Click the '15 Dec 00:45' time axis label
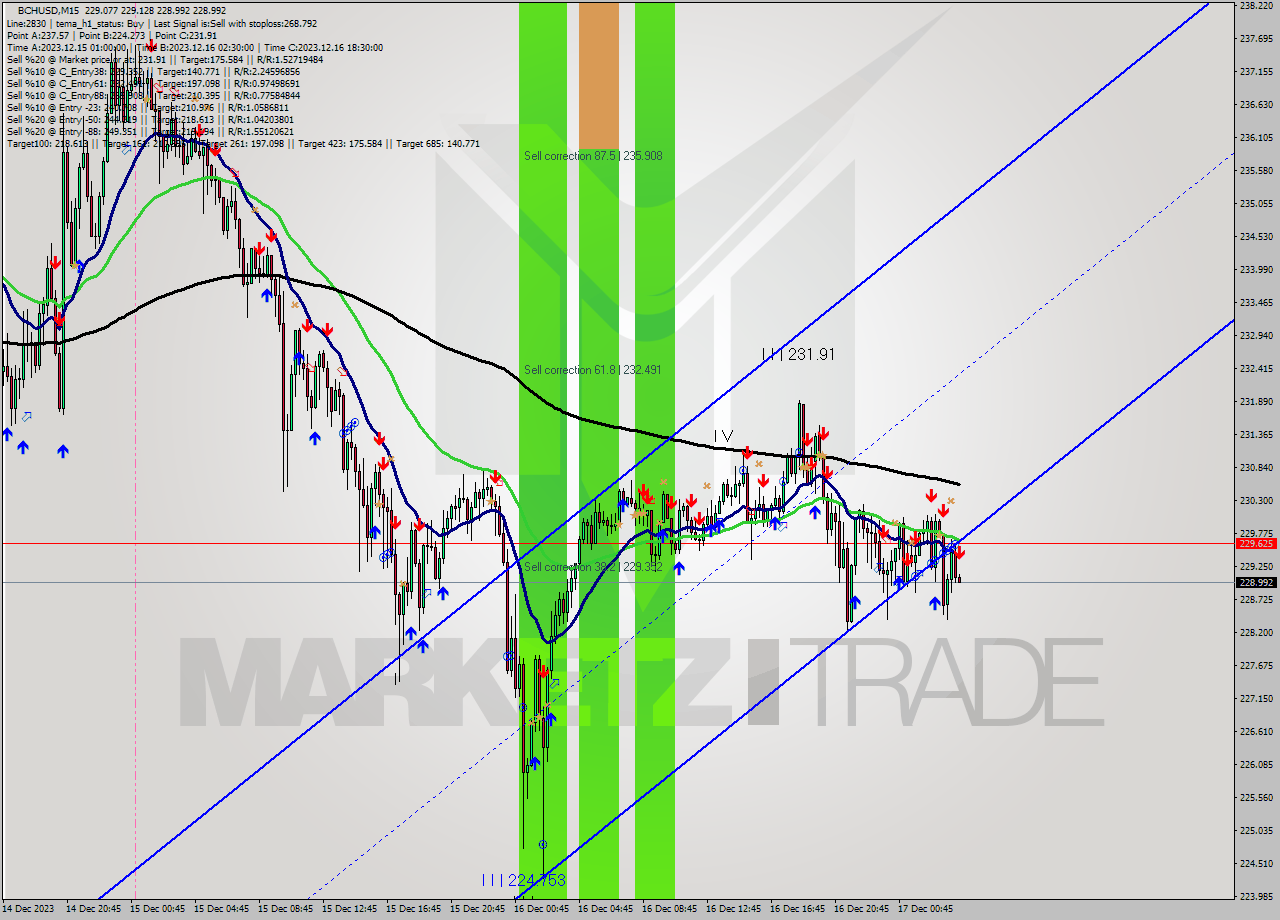 [x=158, y=909]
